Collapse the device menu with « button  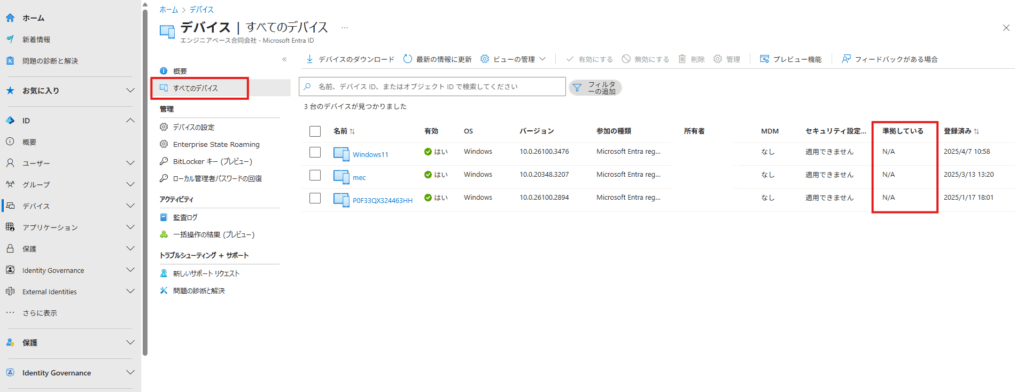tap(284, 59)
